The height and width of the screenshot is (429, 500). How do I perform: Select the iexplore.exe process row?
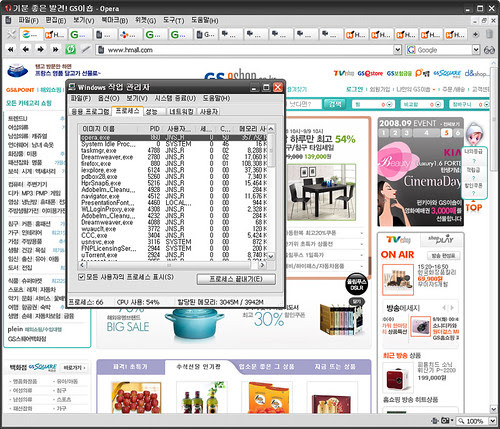(173, 170)
